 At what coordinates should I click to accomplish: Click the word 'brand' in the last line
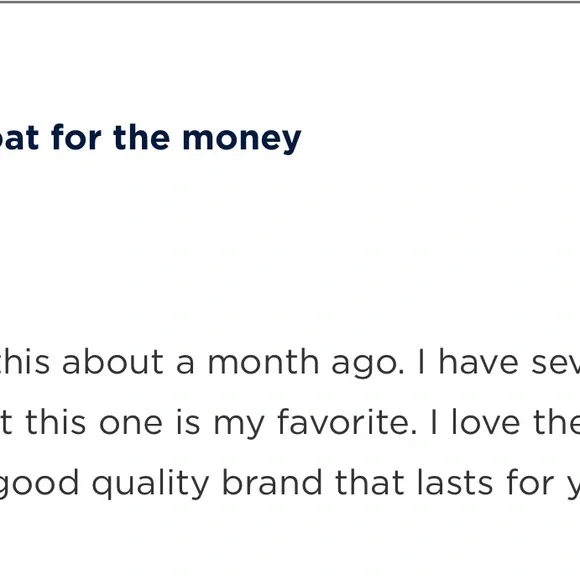click(x=272, y=482)
